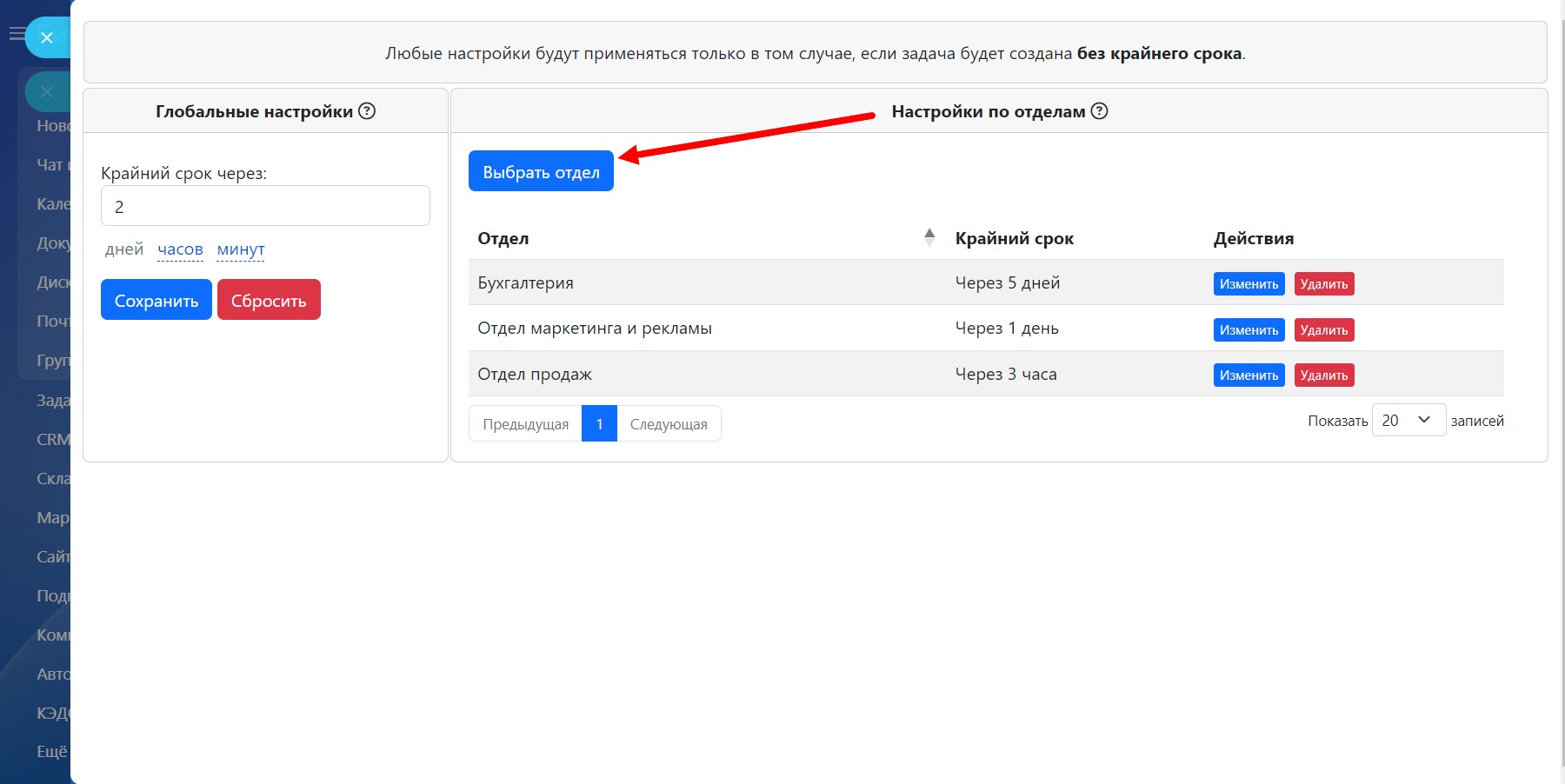Select the дней time unit
1565x784 pixels.
(124, 249)
